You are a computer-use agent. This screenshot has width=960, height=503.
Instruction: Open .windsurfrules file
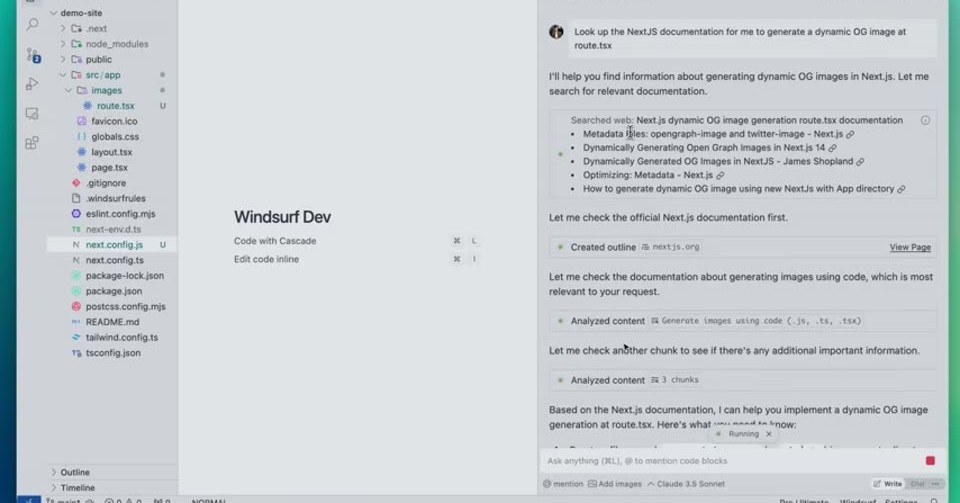[x=115, y=198]
